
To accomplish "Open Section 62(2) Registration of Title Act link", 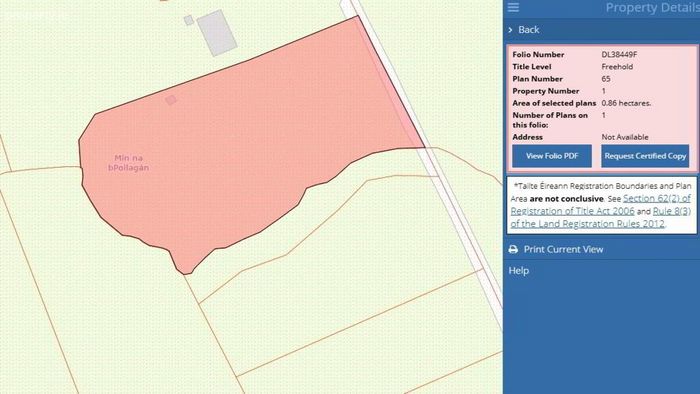I will pos(600,204).
